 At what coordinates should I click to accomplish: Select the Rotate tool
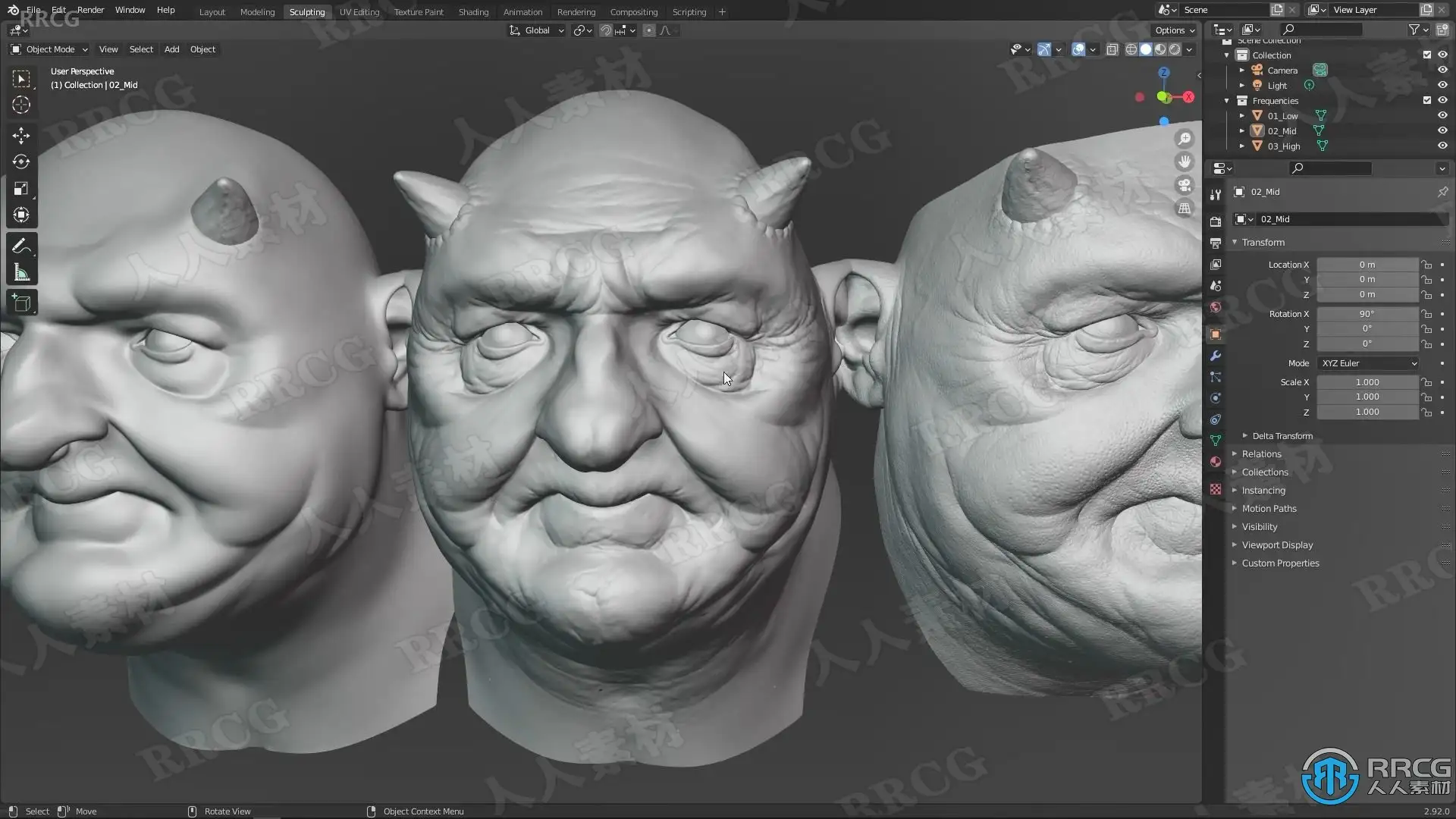(x=21, y=162)
